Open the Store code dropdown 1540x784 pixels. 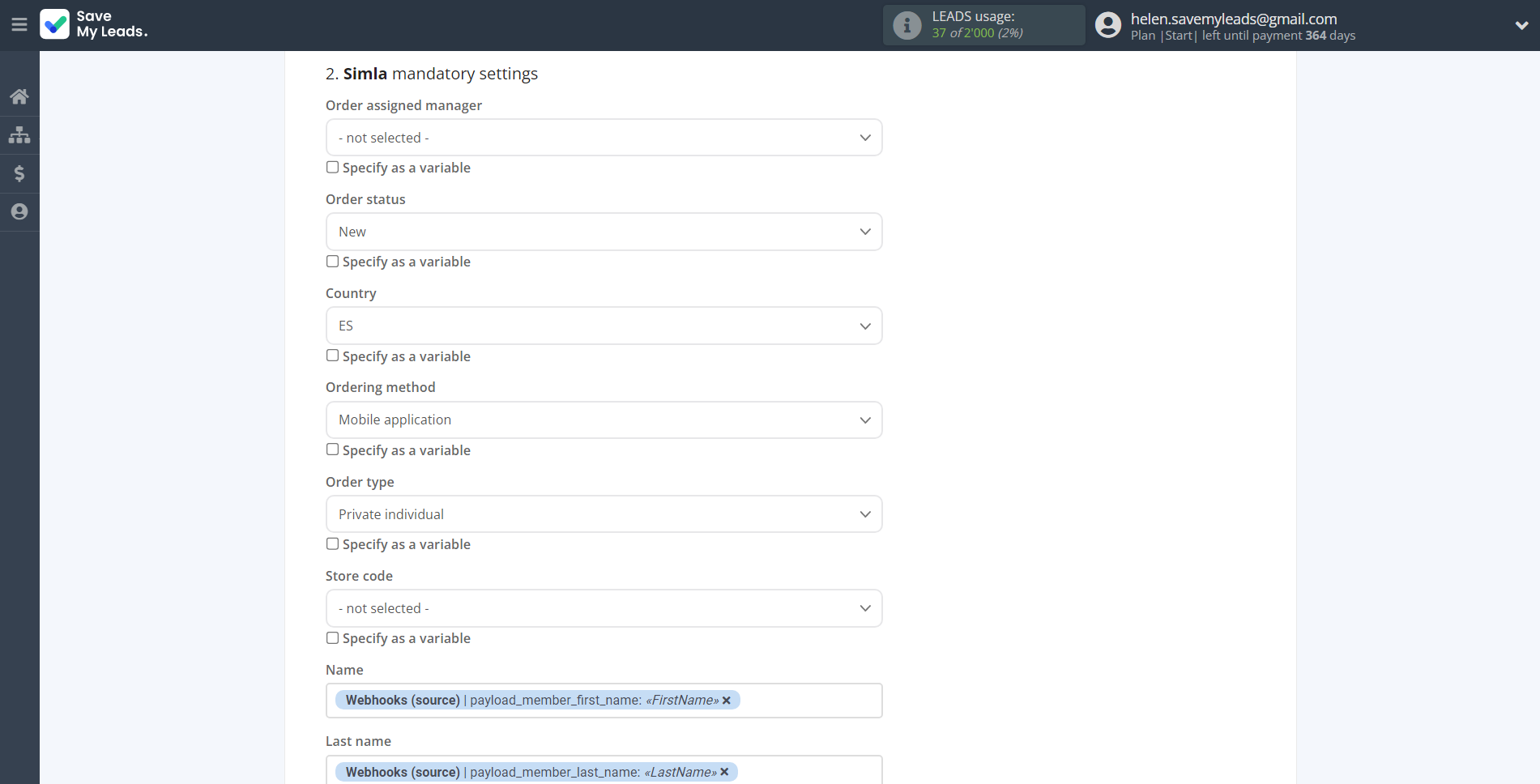coord(604,608)
